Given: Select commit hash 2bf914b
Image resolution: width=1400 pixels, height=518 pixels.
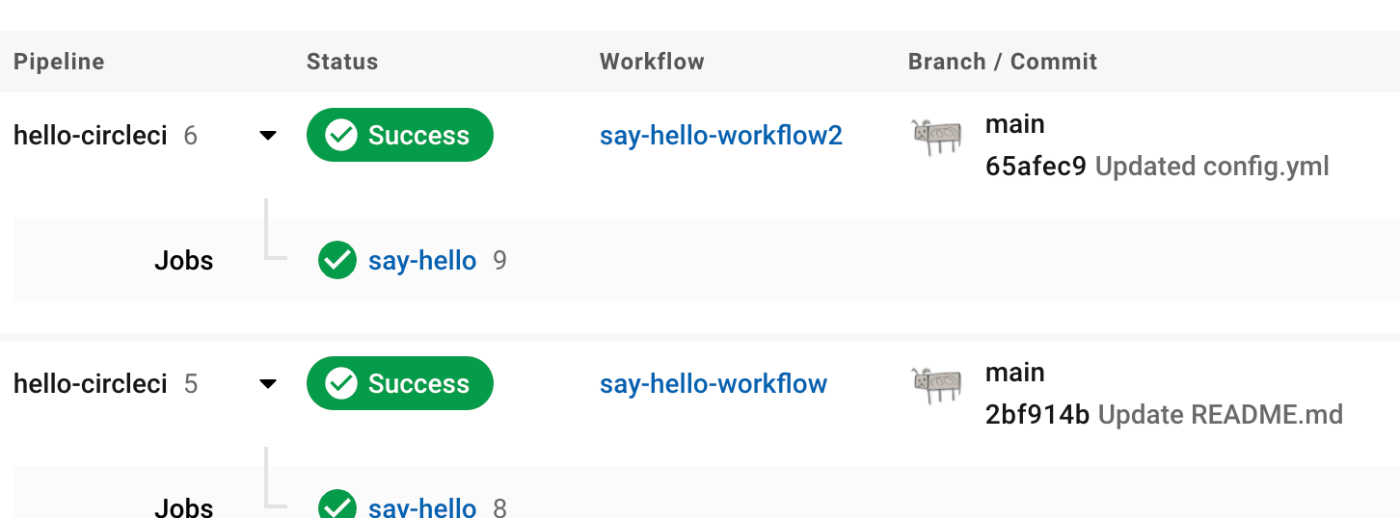Looking at the screenshot, I should click(x=1037, y=414).
